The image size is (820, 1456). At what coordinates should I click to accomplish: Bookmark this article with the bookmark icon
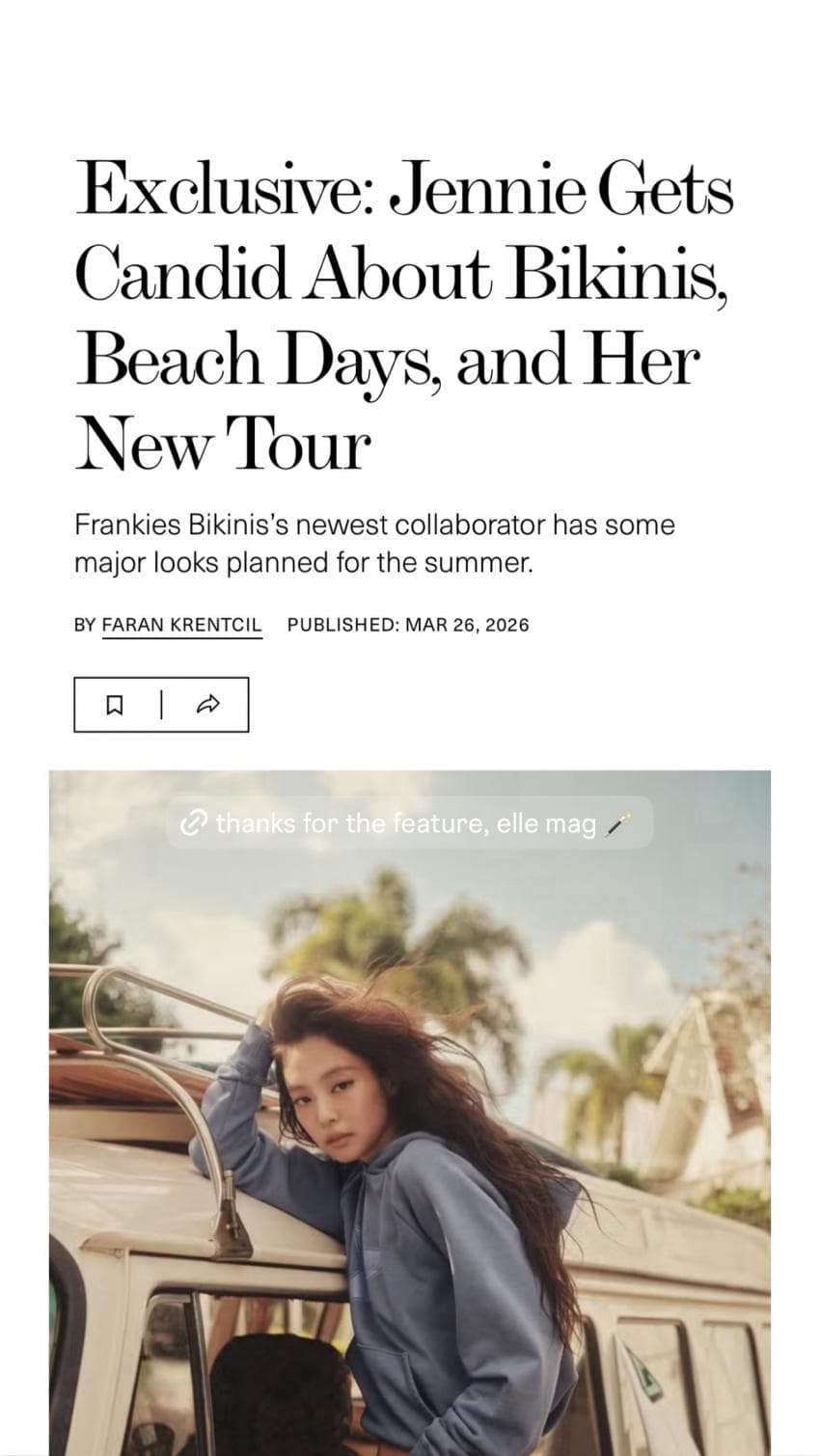(114, 705)
